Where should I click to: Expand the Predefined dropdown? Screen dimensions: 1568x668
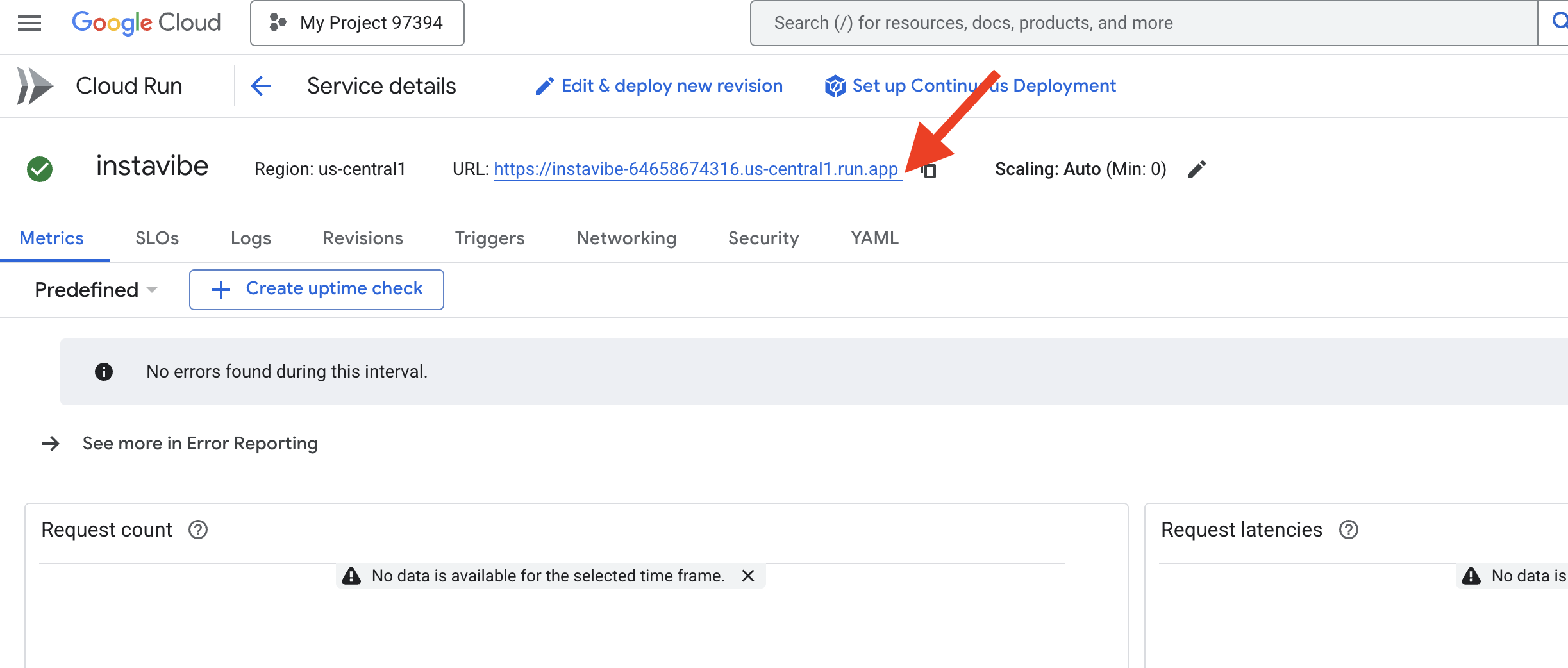coord(96,290)
